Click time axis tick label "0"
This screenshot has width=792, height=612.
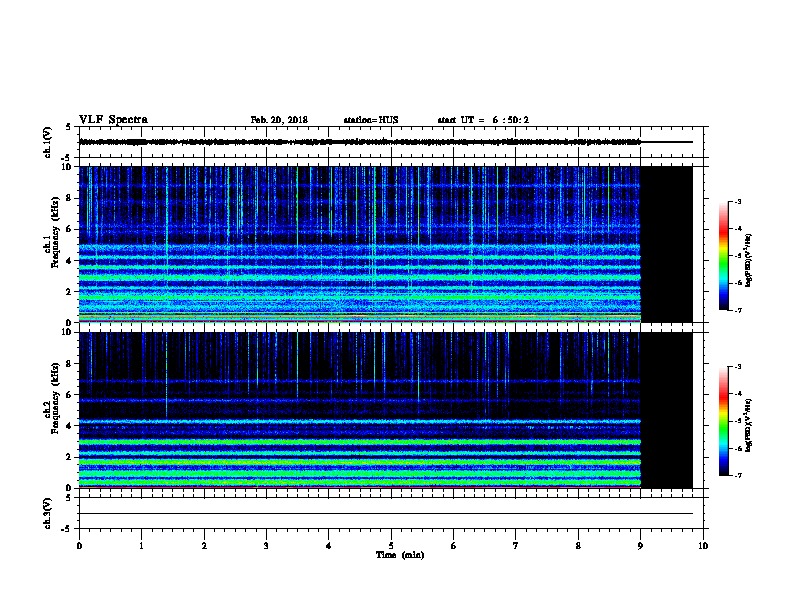point(79,545)
